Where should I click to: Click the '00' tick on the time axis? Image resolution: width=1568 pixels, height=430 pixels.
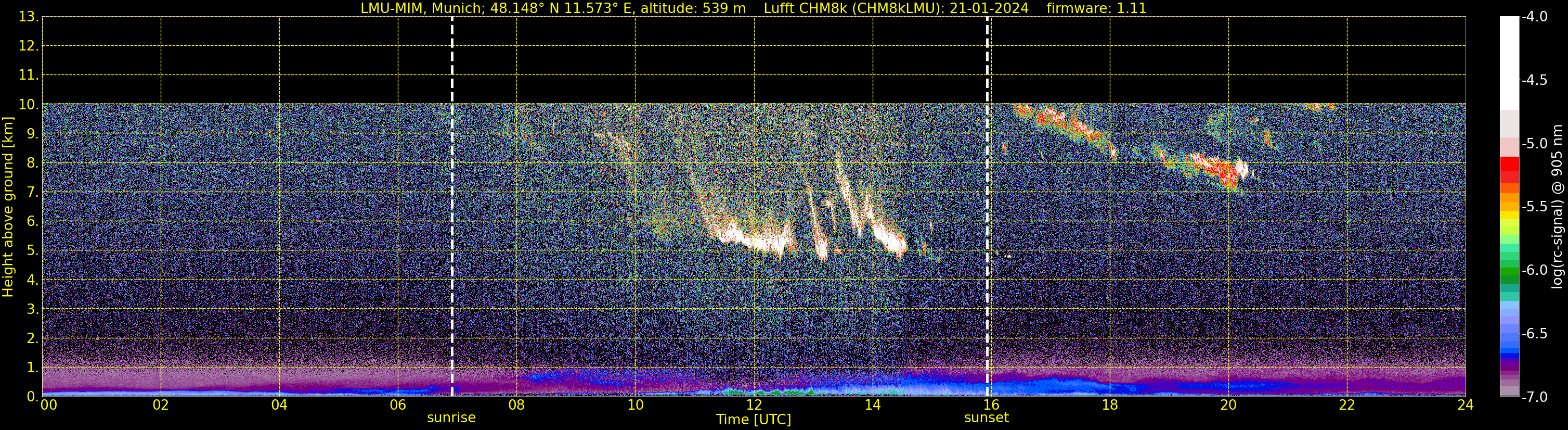click(x=48, y=405)
